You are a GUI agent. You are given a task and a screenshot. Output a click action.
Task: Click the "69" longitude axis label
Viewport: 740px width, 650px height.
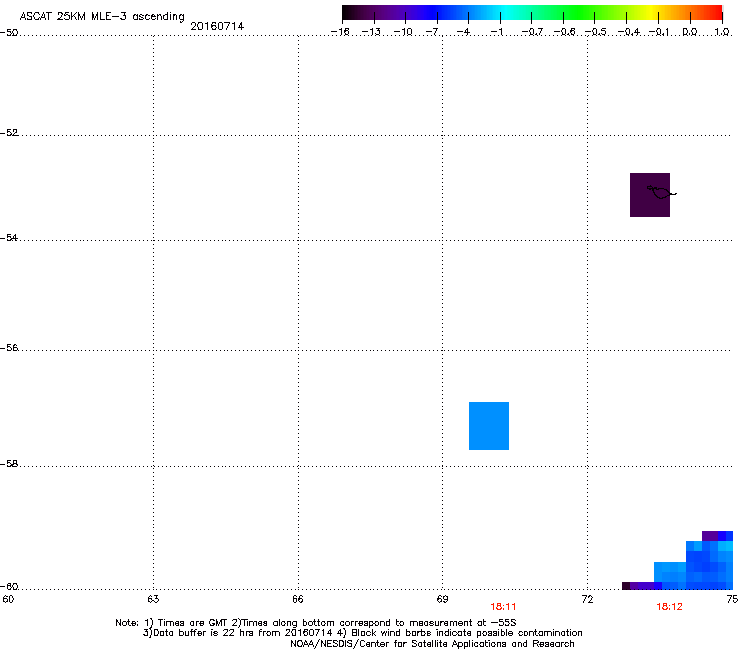[x=442, y=599]
